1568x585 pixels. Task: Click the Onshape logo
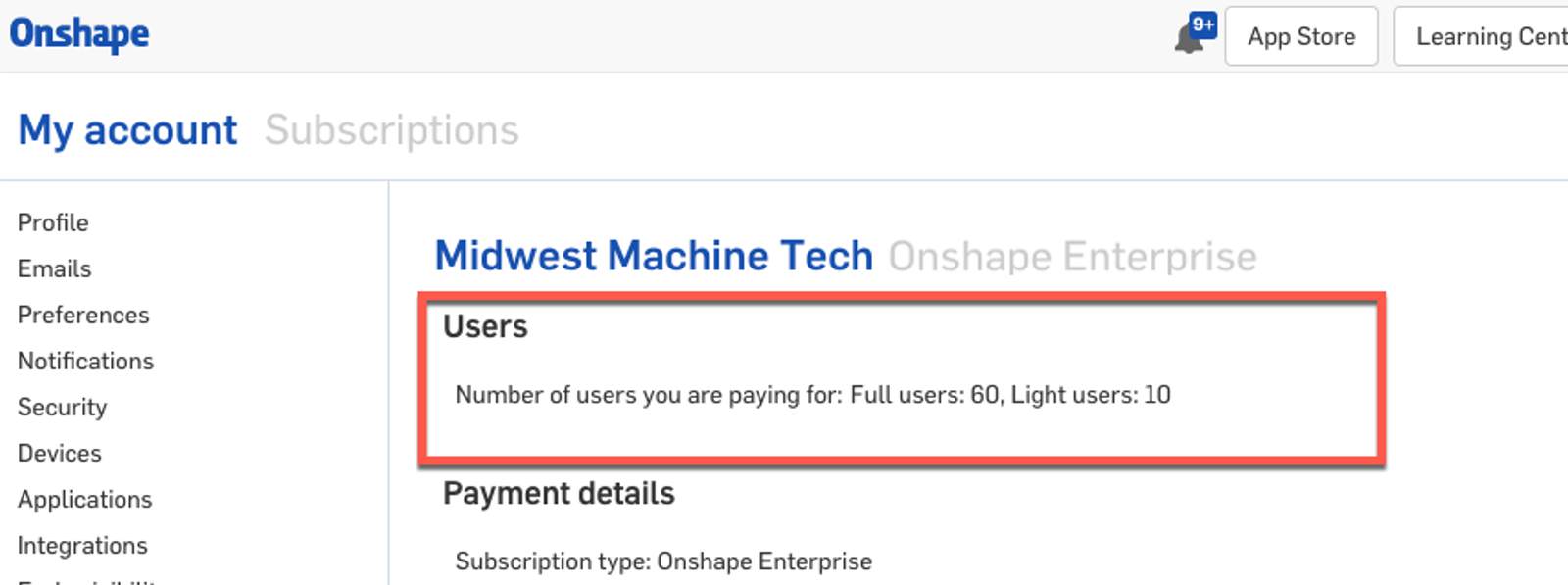[x=79, y=34]
